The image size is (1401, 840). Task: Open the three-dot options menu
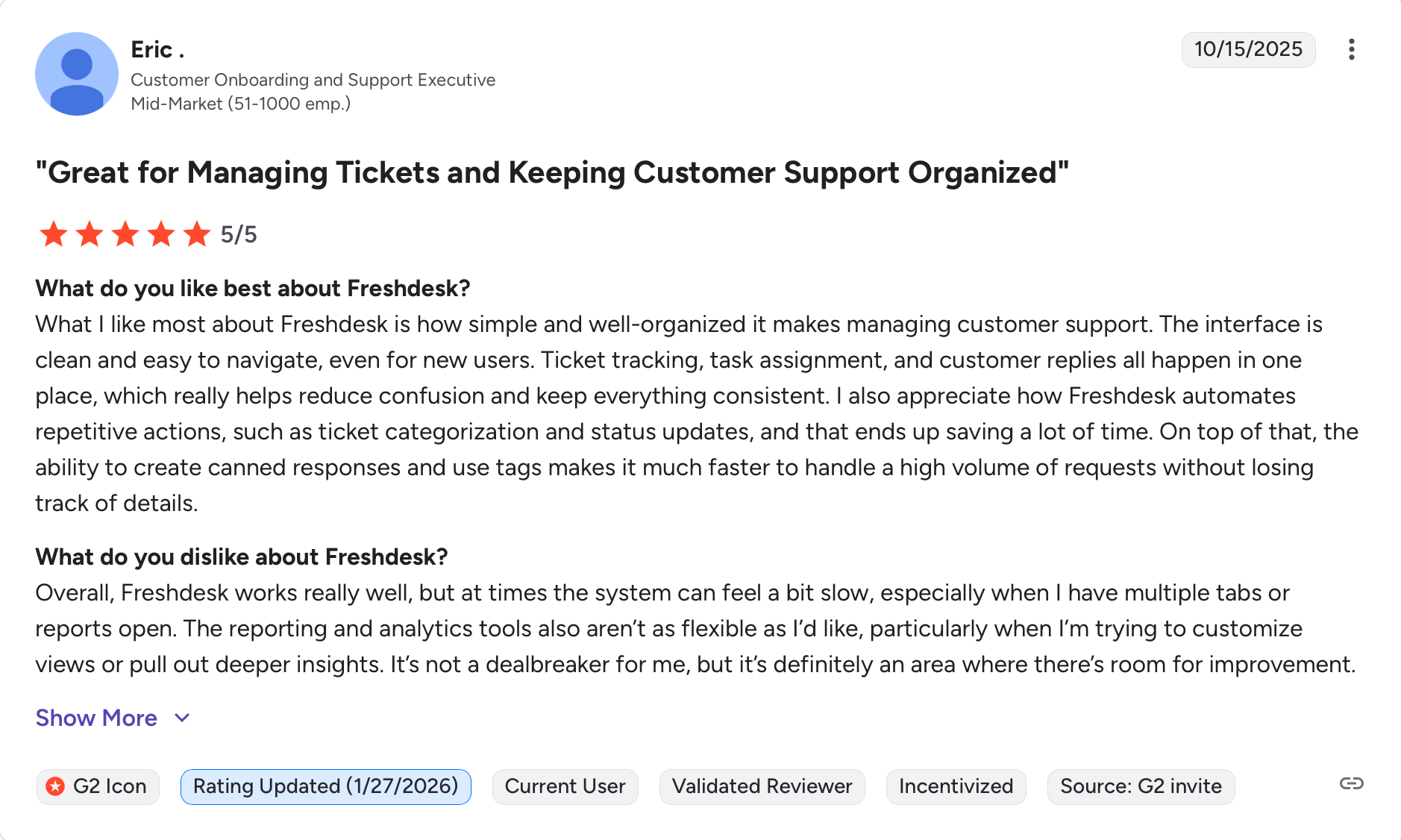click(x=1351, y=50)
